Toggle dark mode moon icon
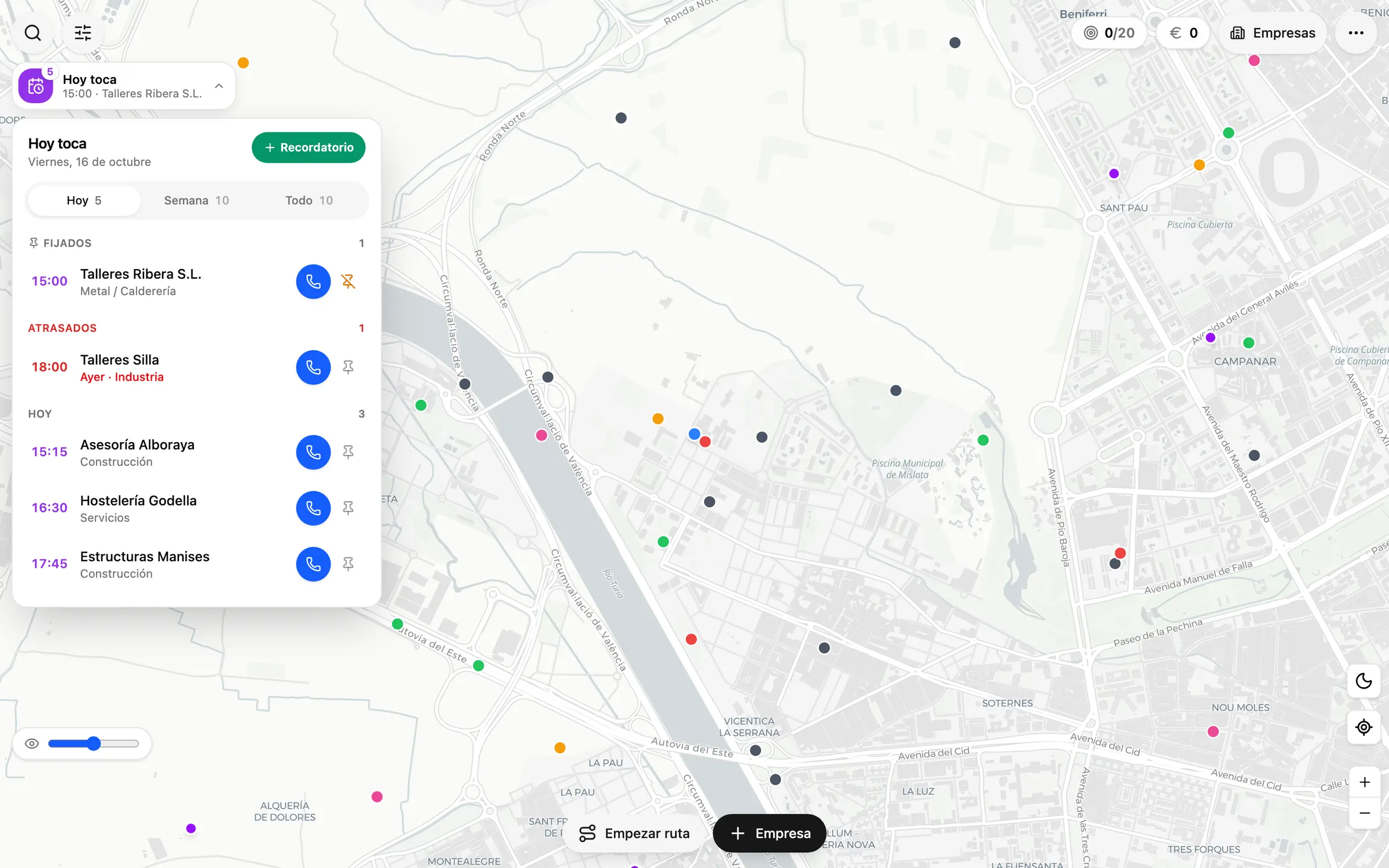The image size is (1389, 868). pyautogui.click(x=1364, y=681)
